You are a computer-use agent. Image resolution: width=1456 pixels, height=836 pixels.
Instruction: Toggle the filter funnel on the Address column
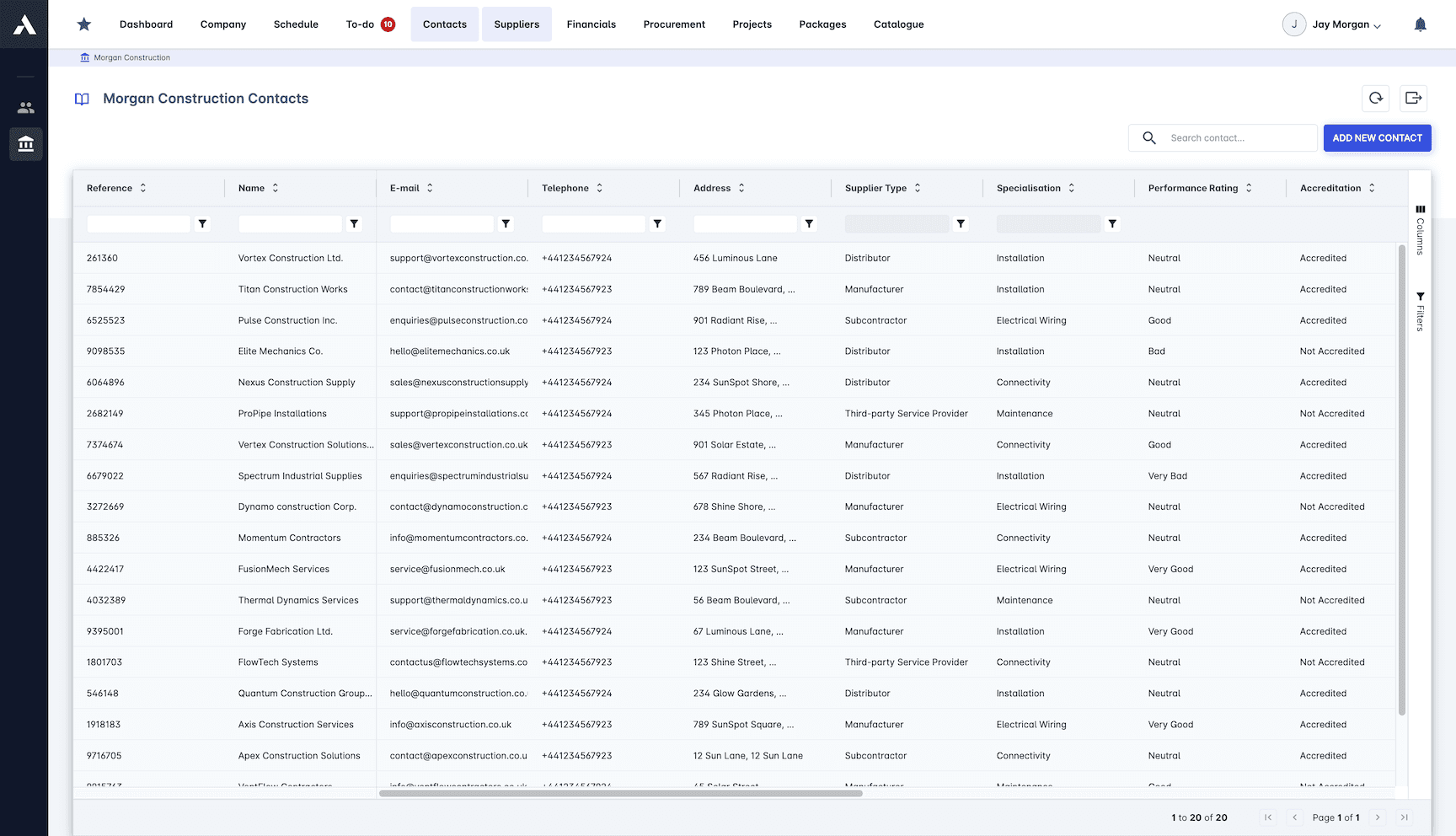[x=809, y=223]
